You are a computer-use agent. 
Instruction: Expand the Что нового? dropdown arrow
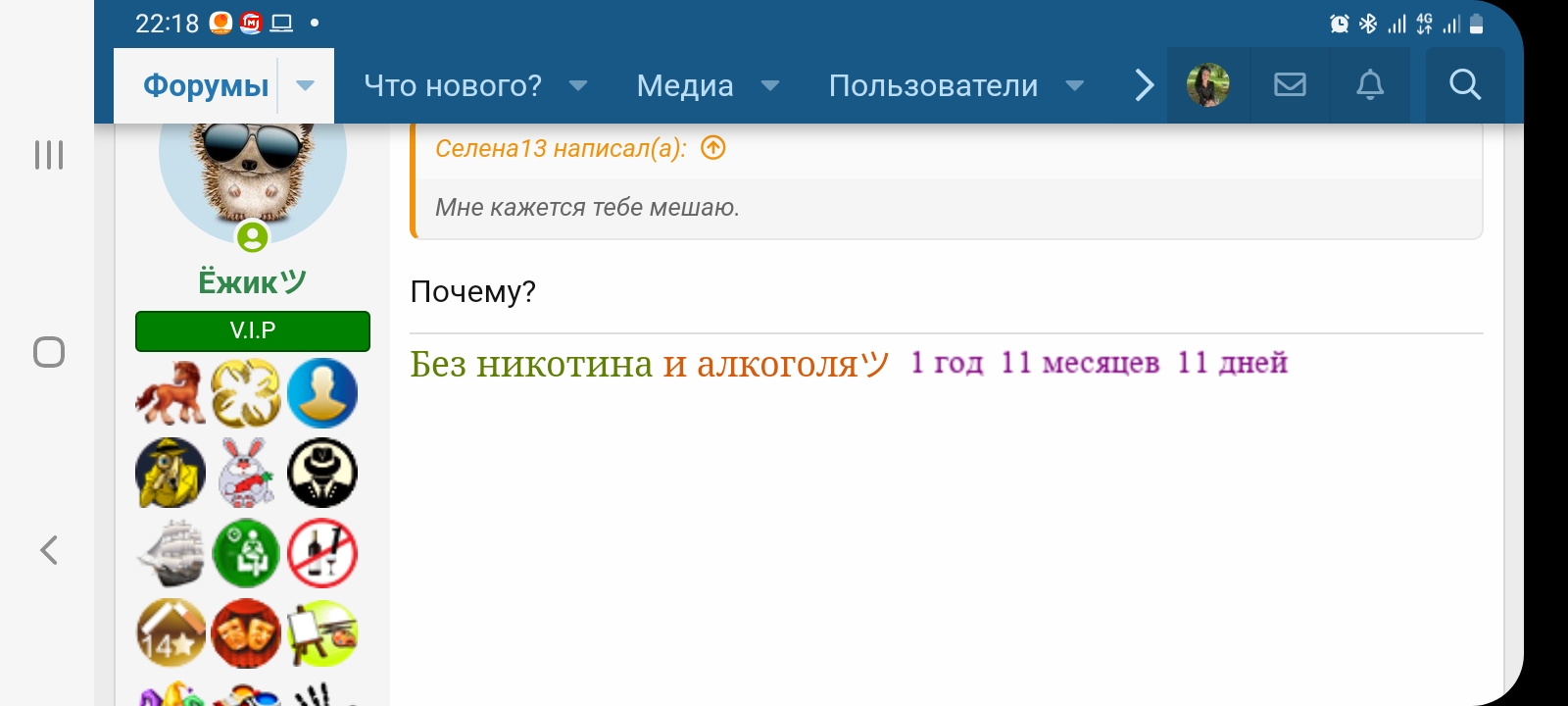pyautogui.click(x=578, y=85)
